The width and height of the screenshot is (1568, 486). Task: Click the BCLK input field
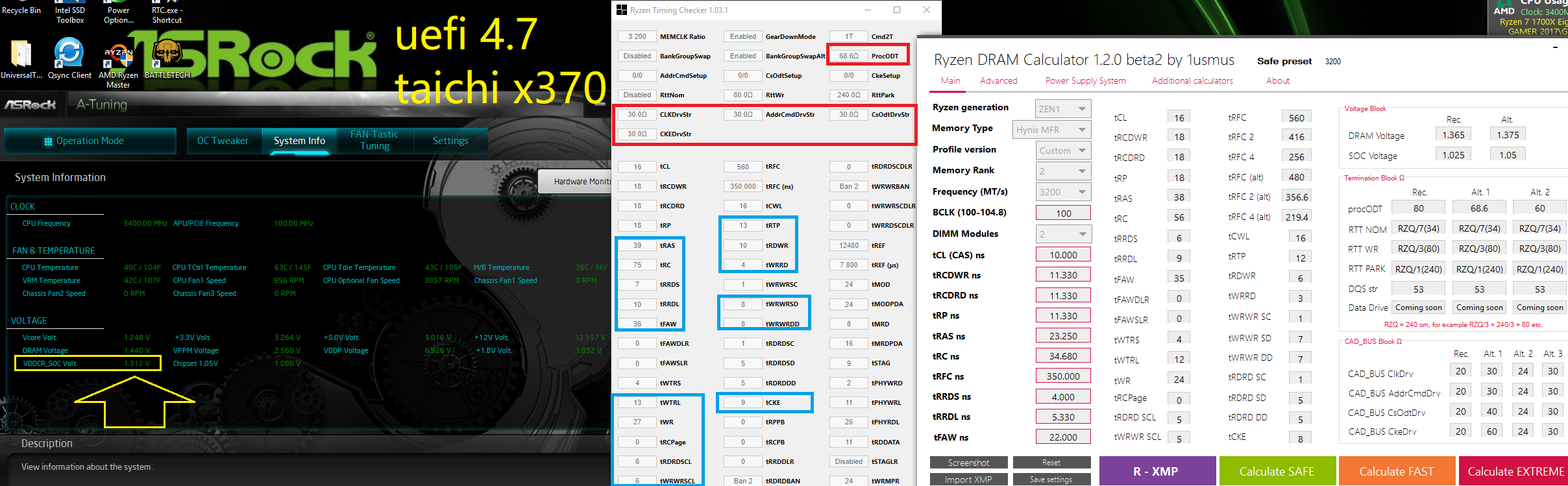click(1063, 213)
